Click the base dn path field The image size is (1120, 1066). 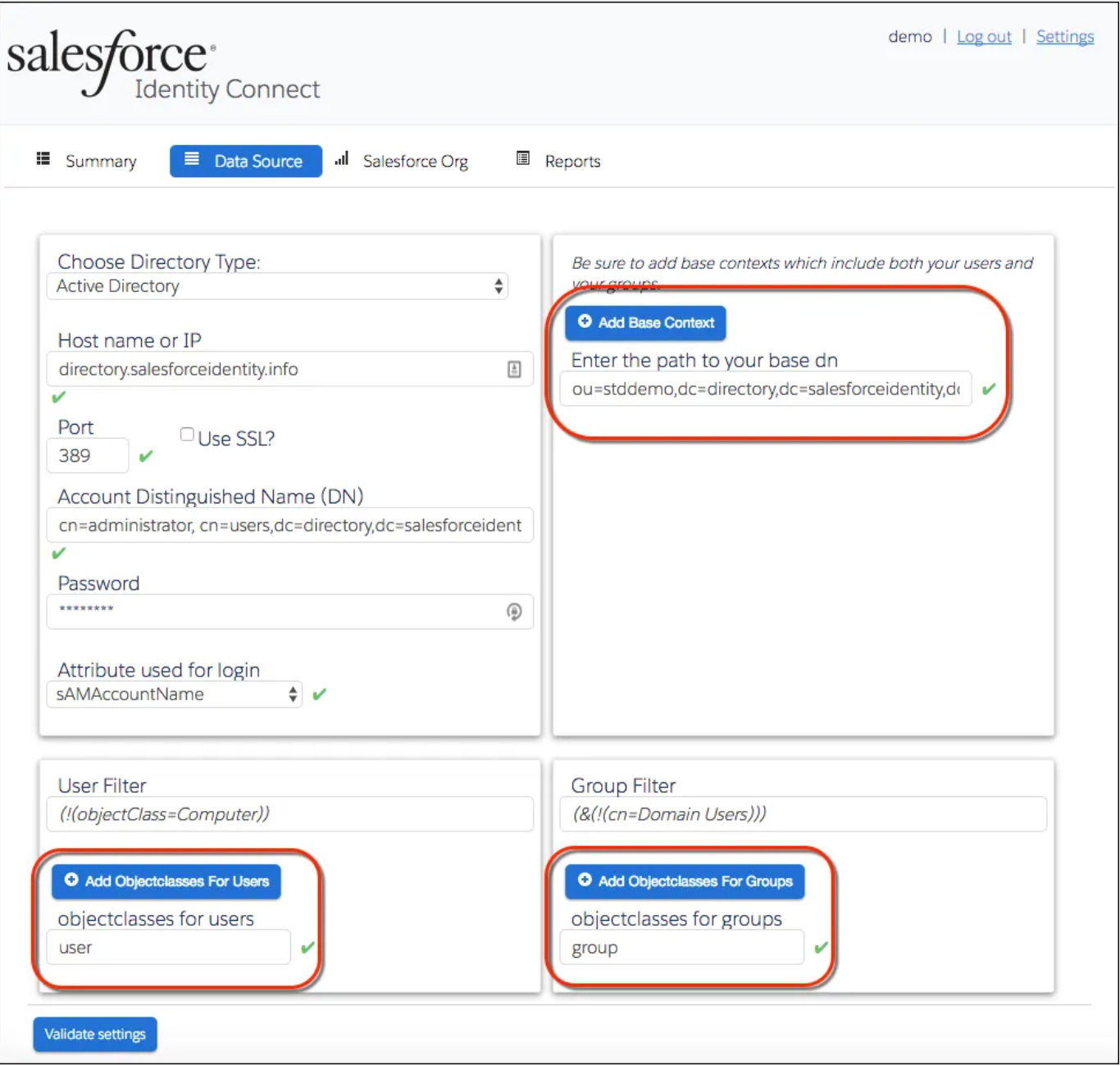(766, 389)
